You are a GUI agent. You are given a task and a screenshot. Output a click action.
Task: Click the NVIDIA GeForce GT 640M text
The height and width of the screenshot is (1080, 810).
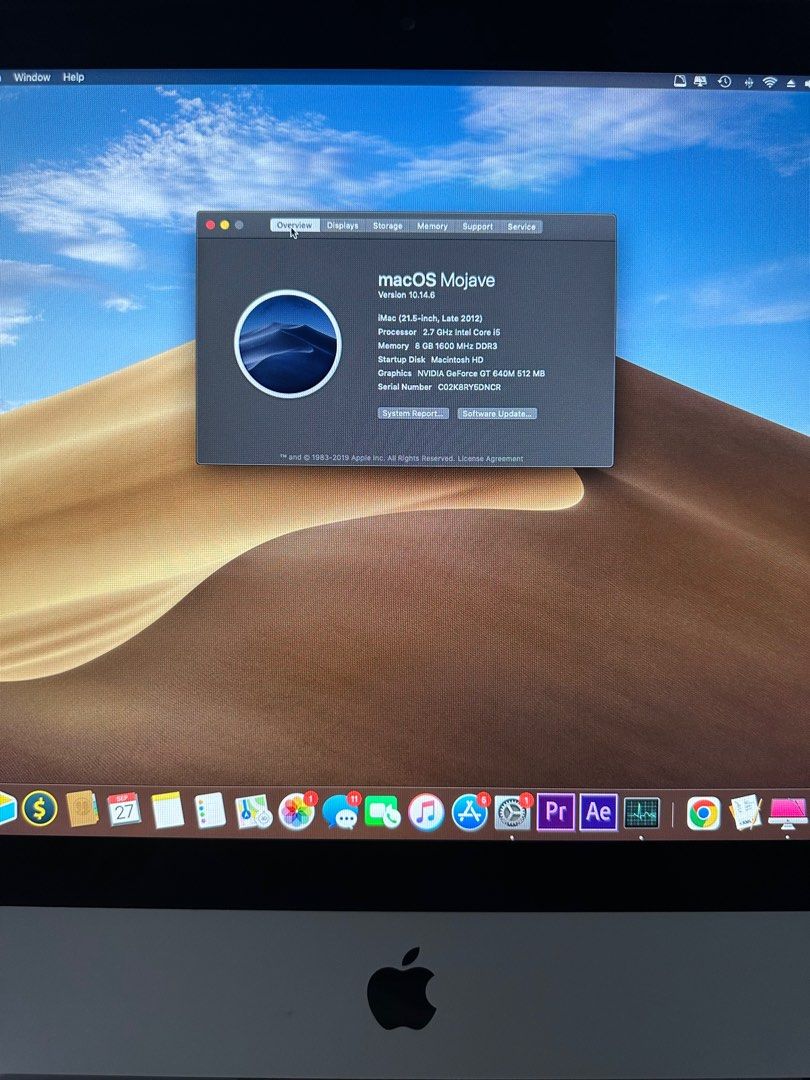[x=481, y=373]
